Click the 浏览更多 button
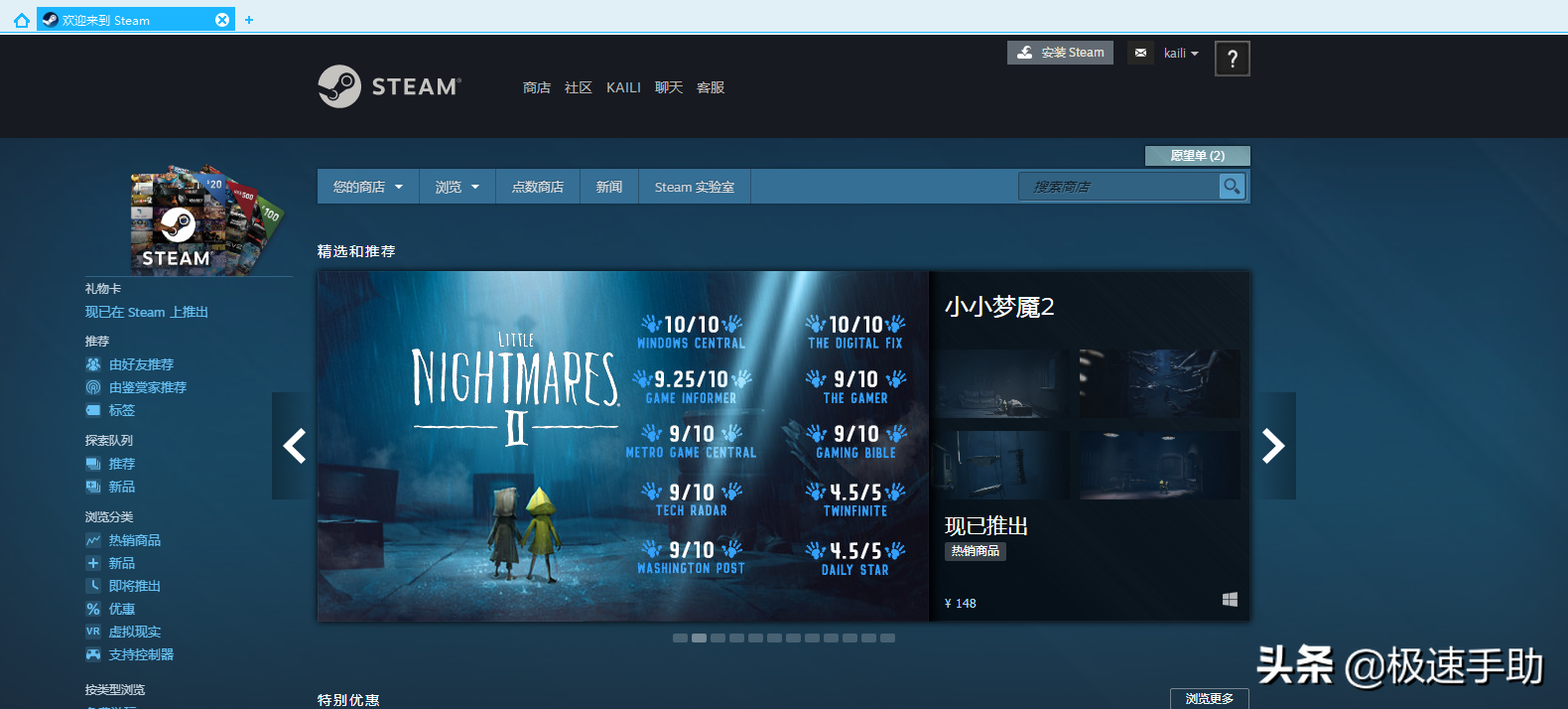The image size is (1568, 709). 1210,698
